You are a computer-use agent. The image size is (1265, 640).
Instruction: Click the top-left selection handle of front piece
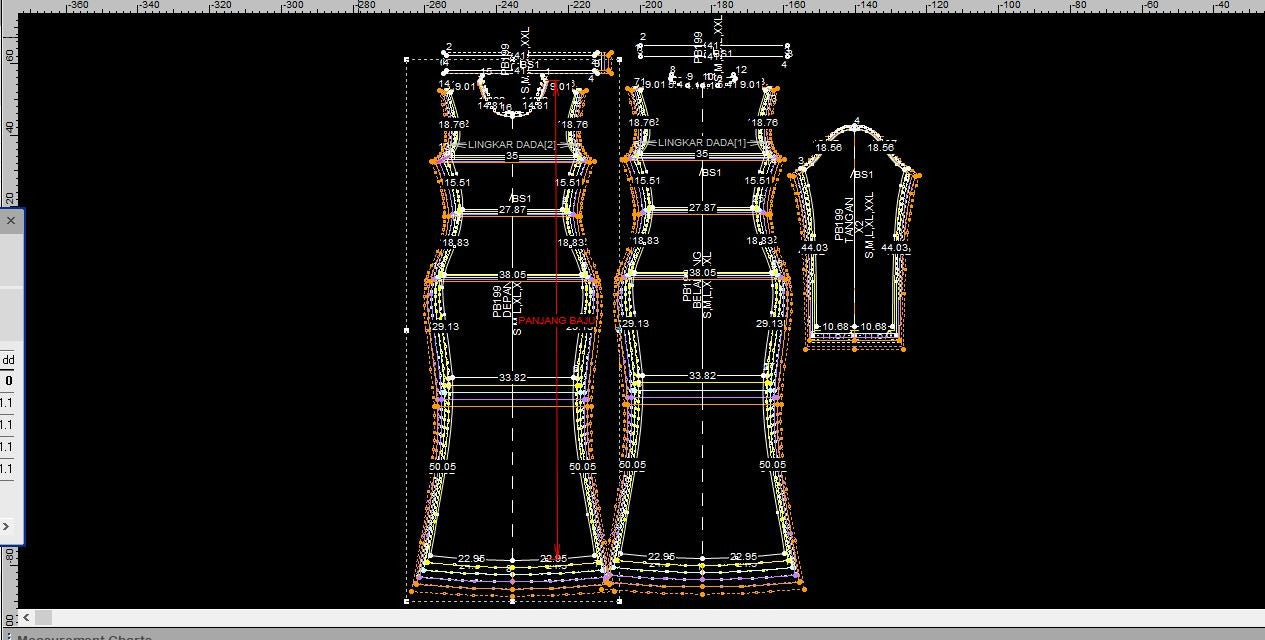point(407,60)
